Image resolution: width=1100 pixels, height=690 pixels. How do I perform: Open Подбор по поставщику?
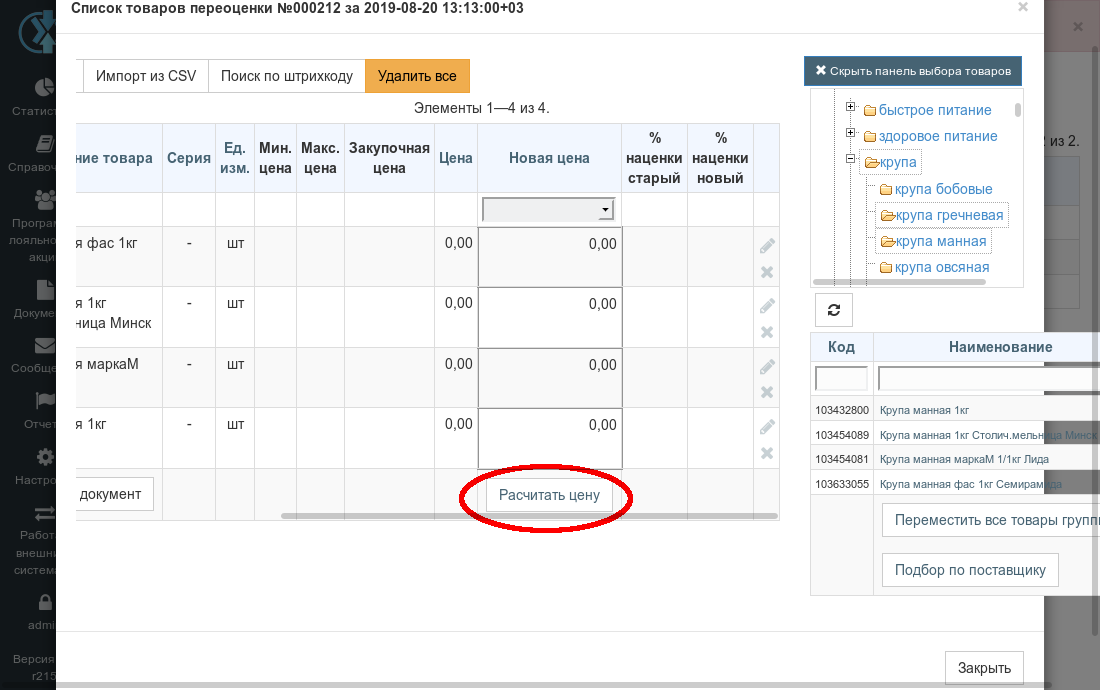click(970, 570)
